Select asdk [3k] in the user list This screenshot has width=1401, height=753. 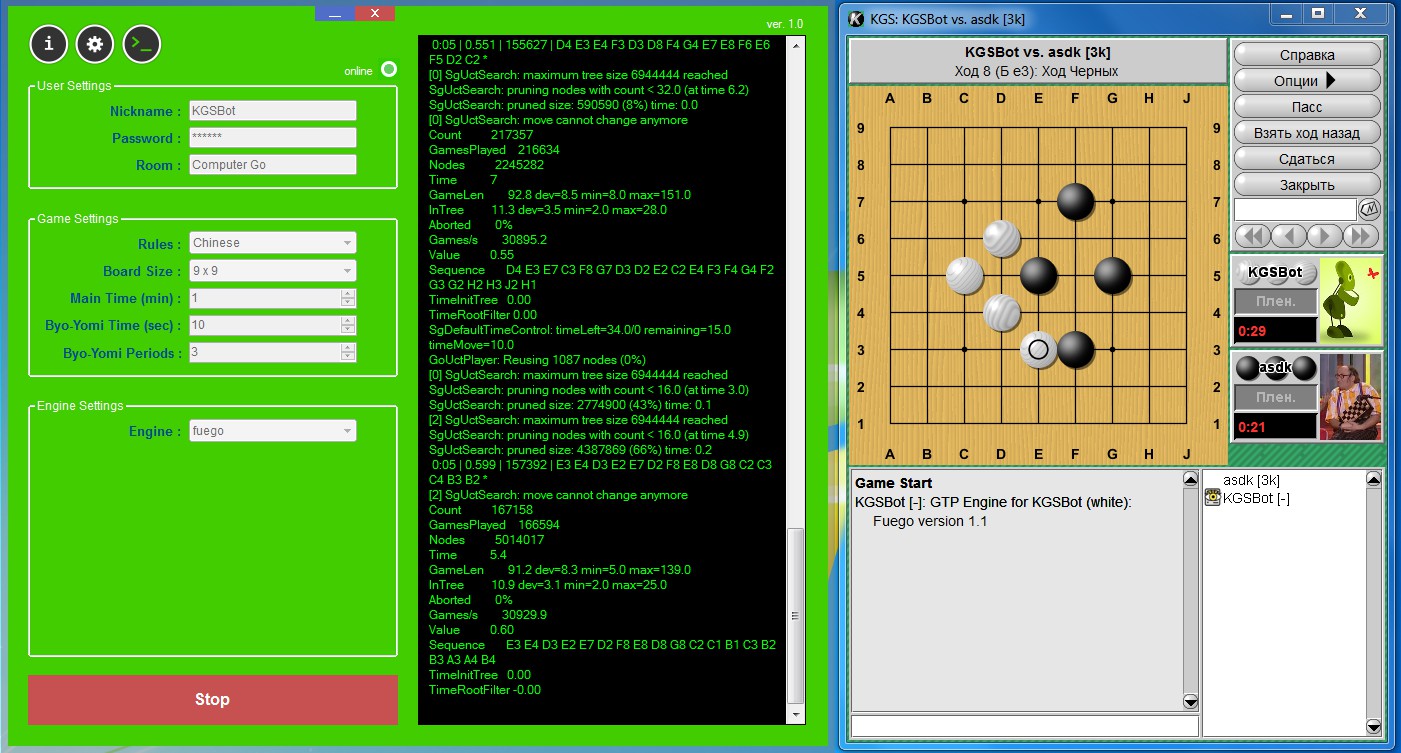pyautogui.click(x=1251, y=480)
